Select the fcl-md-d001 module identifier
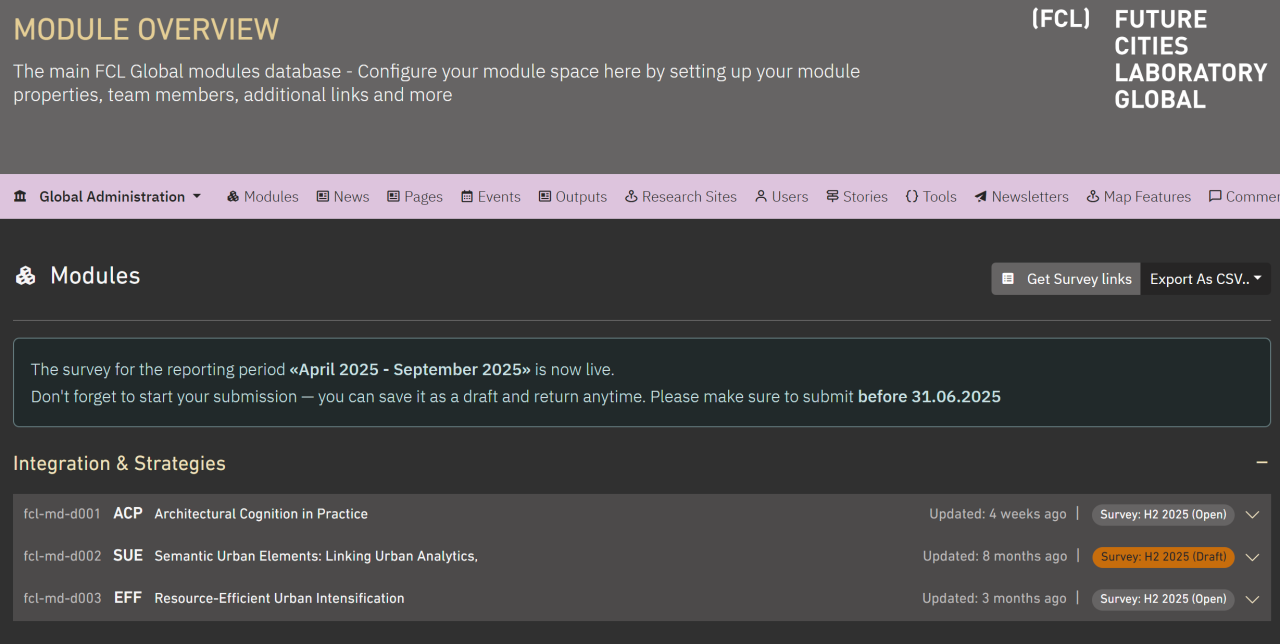Image resolution: width=1280 pixels, height=644 pixels. 61,514
